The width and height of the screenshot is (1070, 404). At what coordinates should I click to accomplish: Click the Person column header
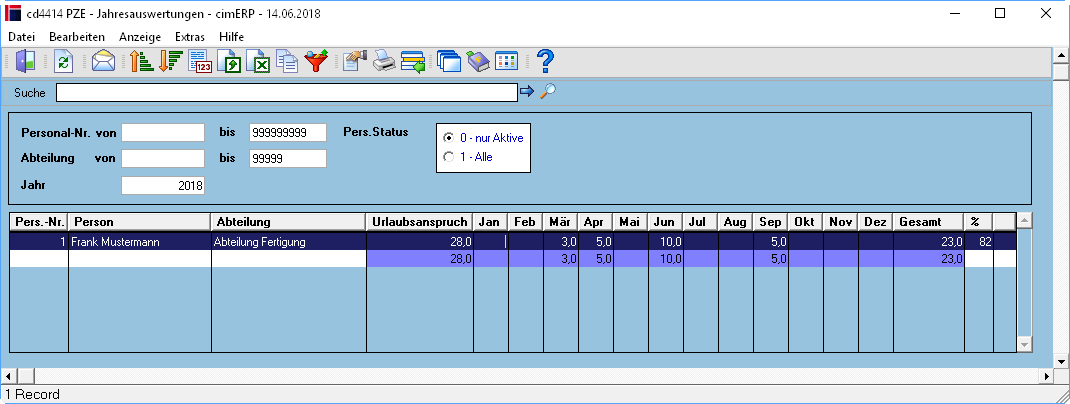pyautogui.click(x=140, y=222)
